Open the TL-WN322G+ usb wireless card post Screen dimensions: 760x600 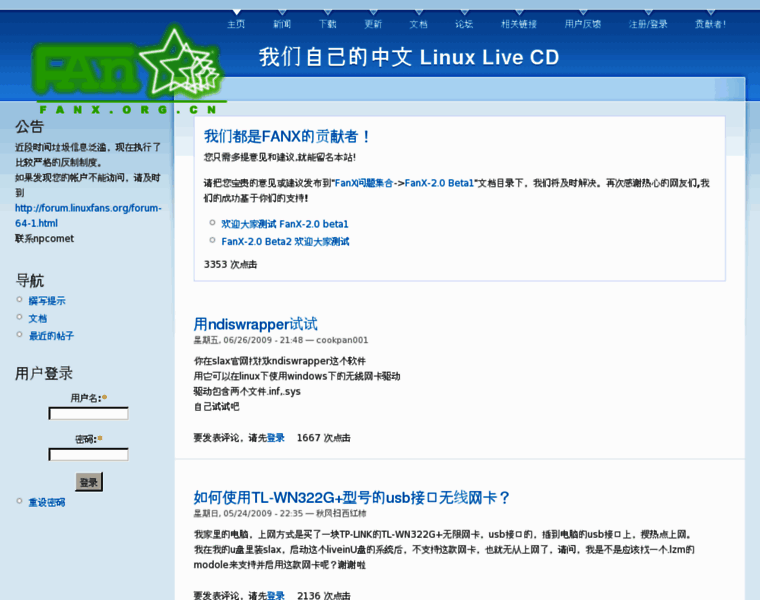click(352, 497)
